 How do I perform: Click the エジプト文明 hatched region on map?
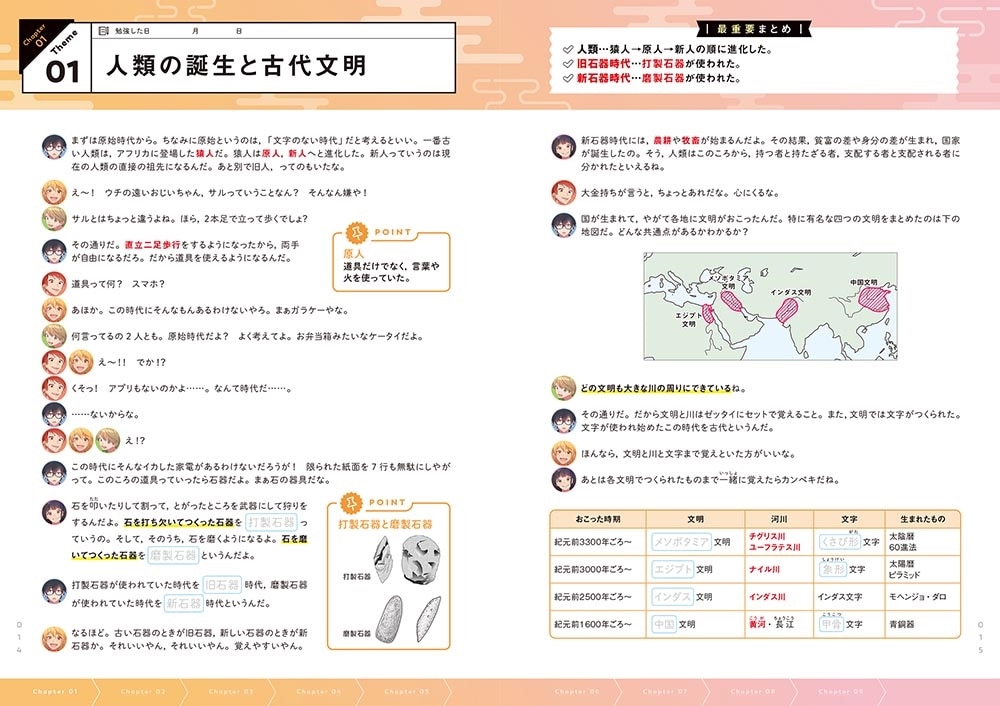coord(709,311)
